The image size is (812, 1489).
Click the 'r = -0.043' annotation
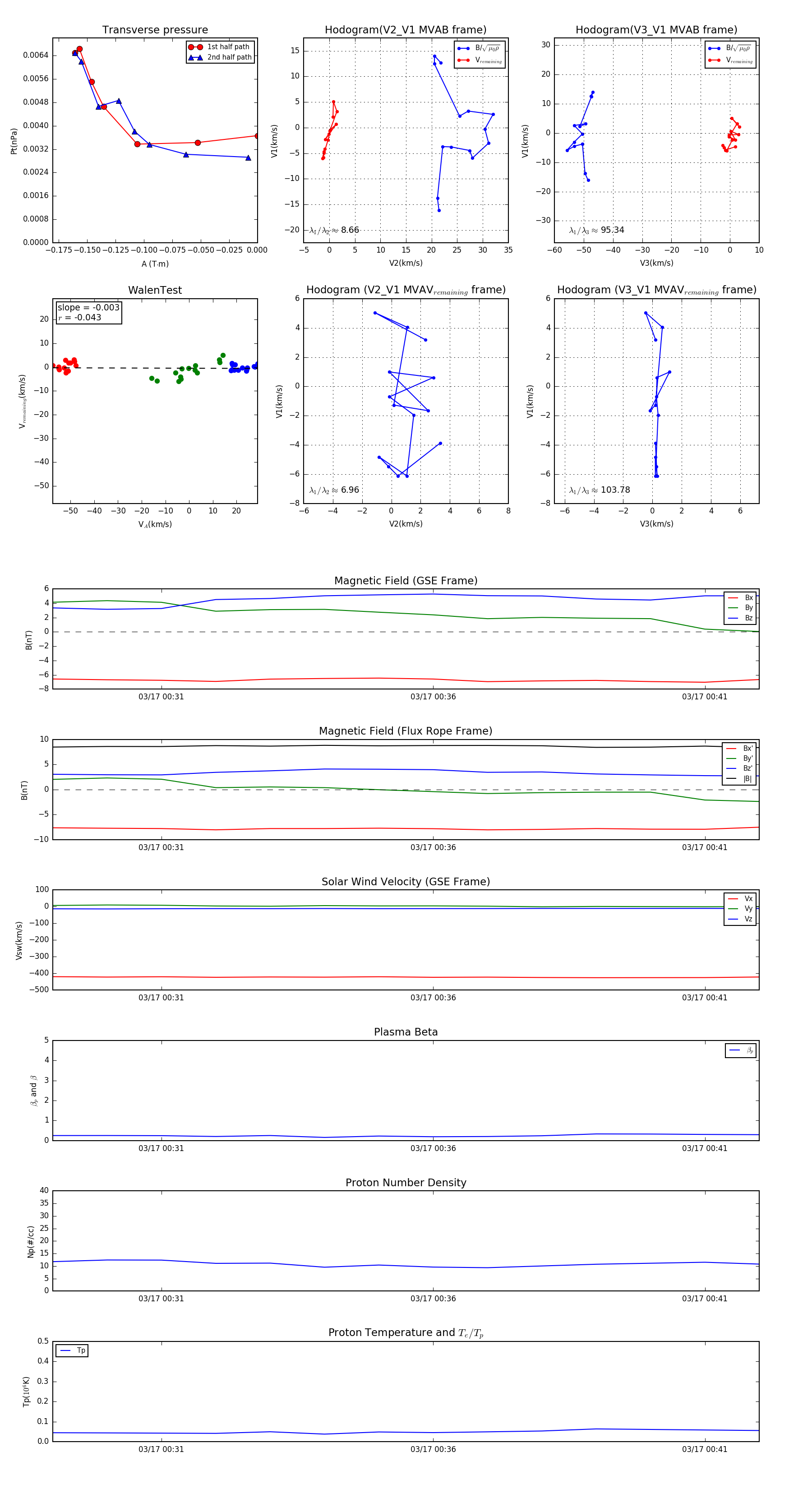click(80, 317)
